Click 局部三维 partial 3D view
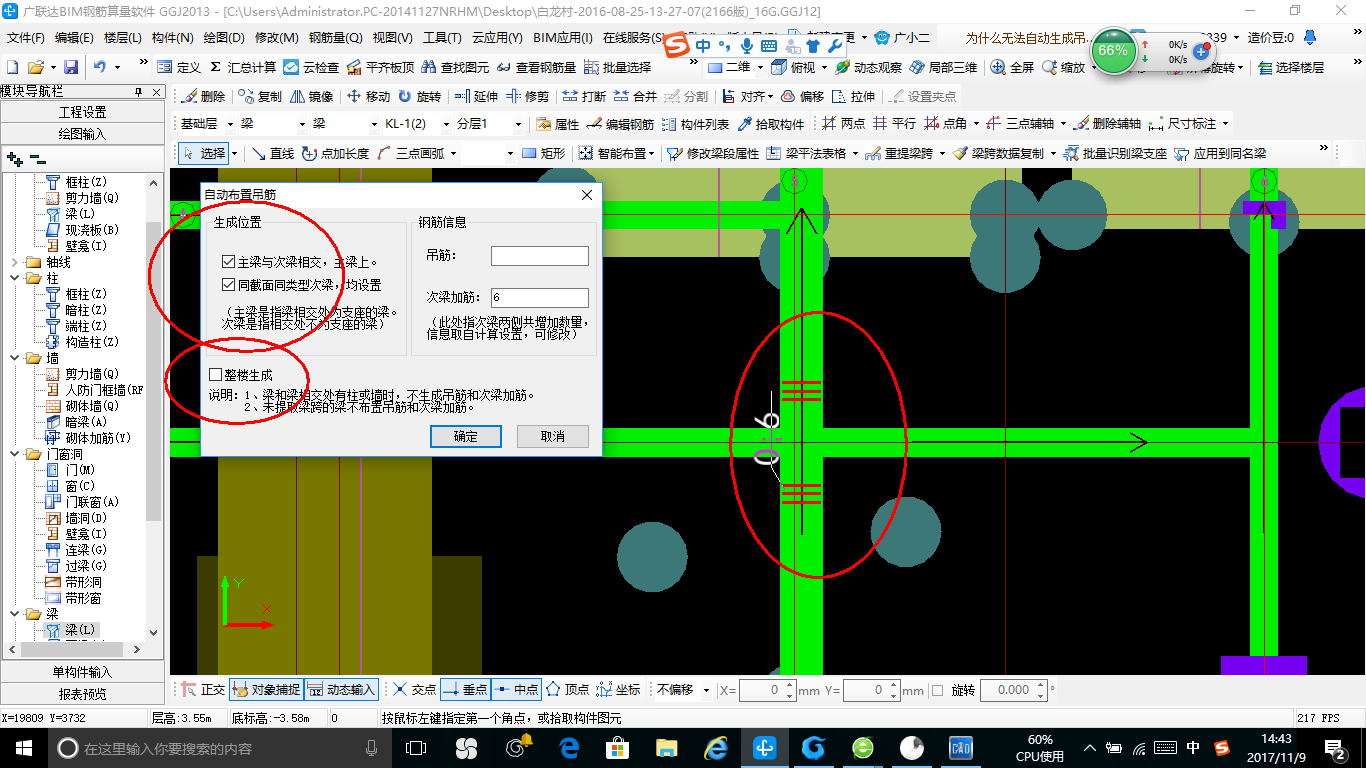This screenshot has width=1366, height=768. click(944, 67)
